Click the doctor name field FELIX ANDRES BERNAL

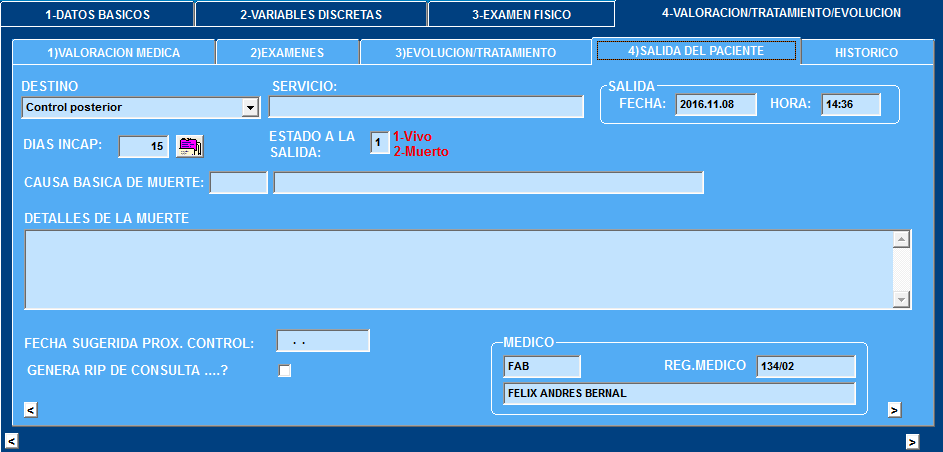679,394
